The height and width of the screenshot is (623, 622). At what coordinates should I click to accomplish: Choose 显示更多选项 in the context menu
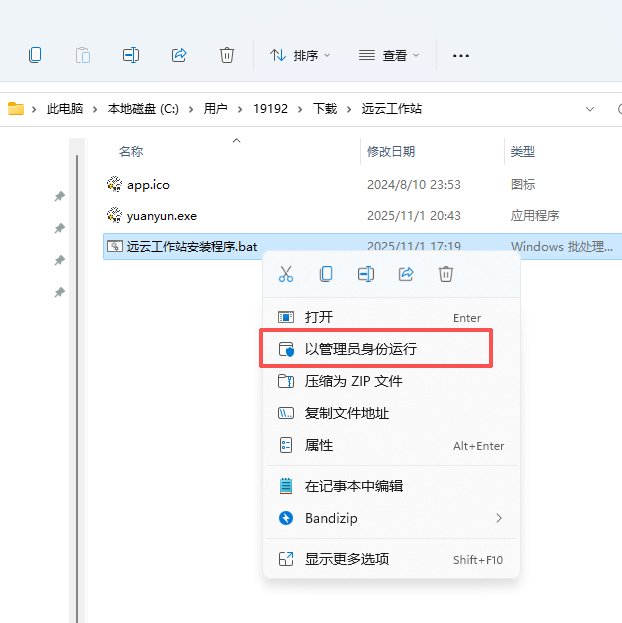[391, 559]
